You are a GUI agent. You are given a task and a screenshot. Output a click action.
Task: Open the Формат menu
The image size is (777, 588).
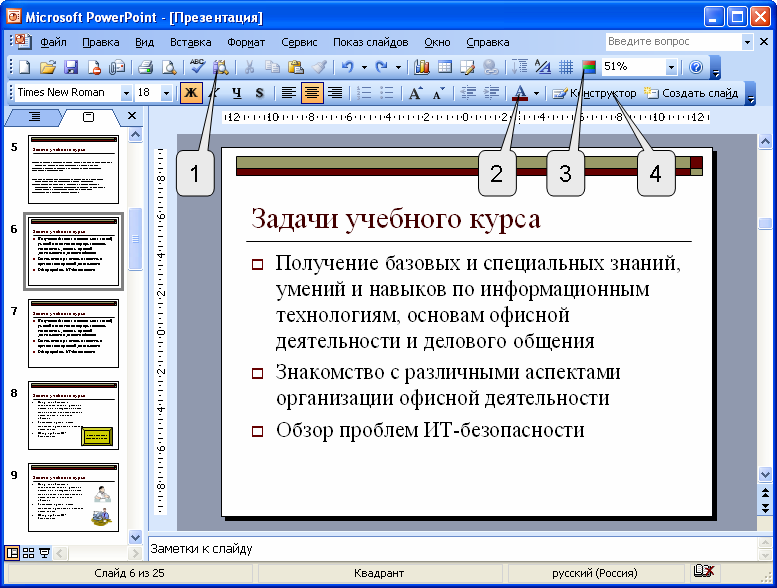tap(246, 42)
